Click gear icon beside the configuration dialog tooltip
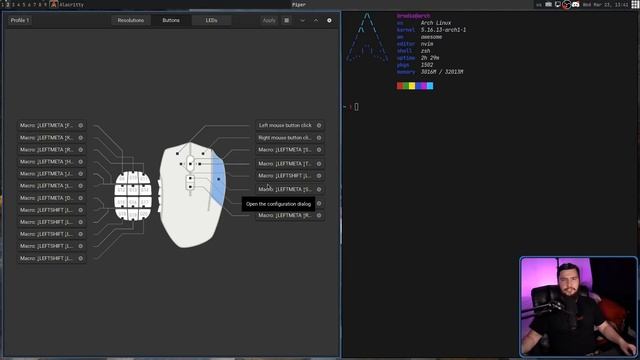Viewport: 640px width, 360px height. (x=319, y=203)
